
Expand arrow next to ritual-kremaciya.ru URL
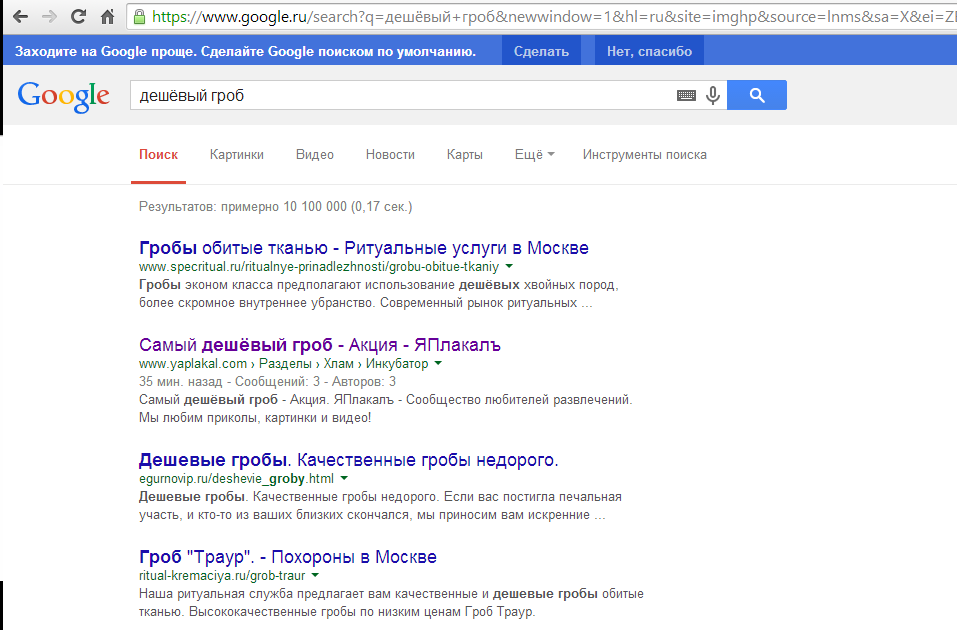click(x=315, y=576)
